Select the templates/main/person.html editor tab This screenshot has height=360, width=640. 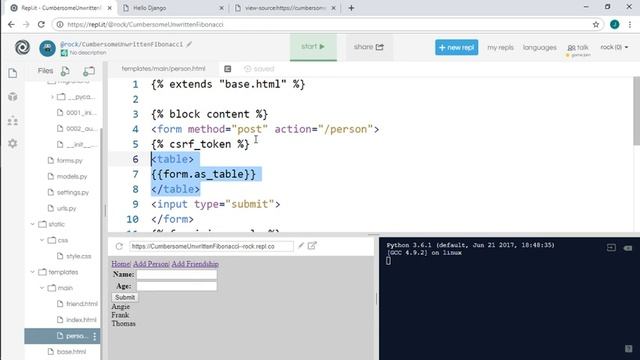pos(163,69)
